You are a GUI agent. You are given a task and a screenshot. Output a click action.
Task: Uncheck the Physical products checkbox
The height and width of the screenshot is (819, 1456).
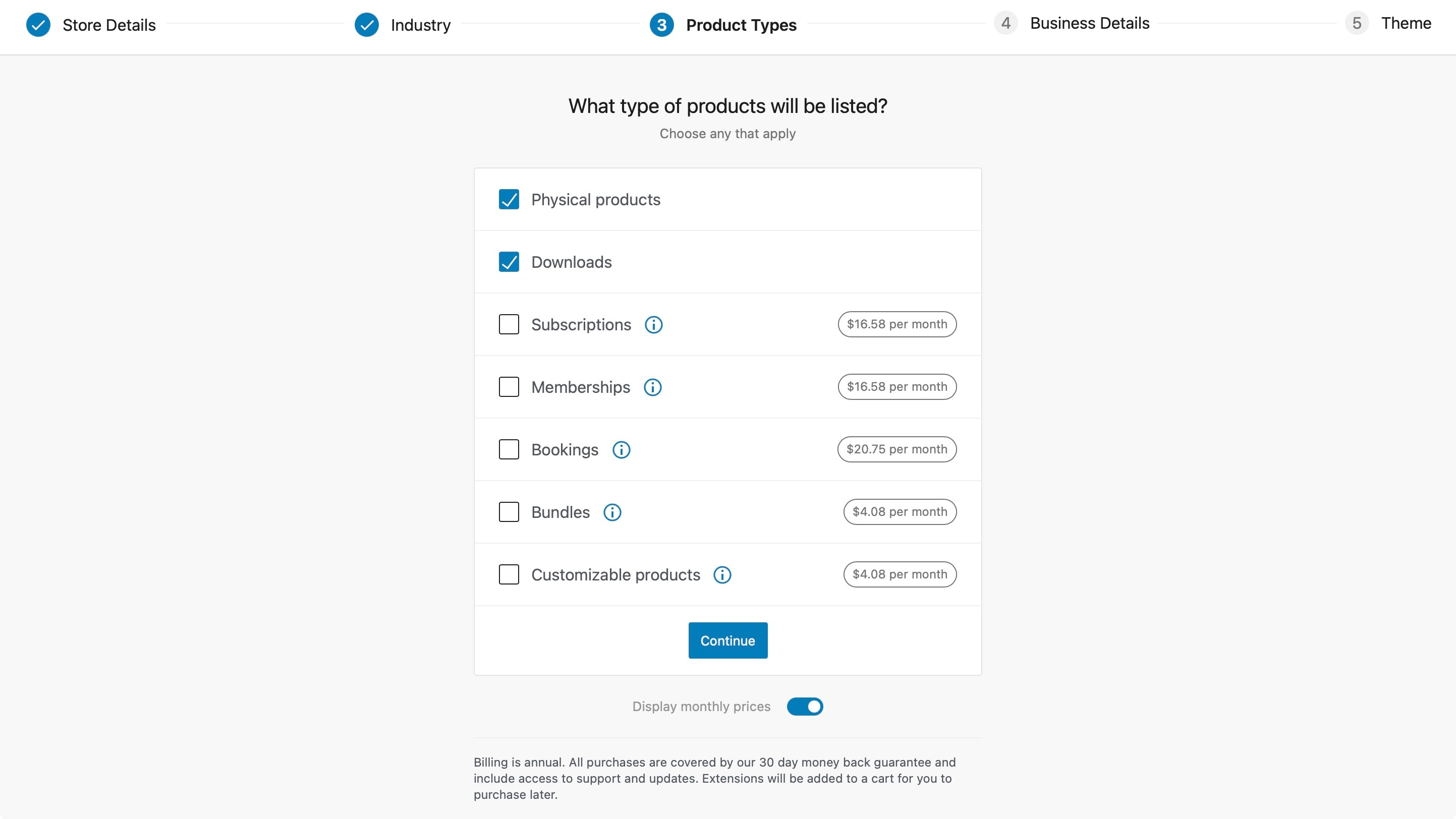click(x=509, y=199)
